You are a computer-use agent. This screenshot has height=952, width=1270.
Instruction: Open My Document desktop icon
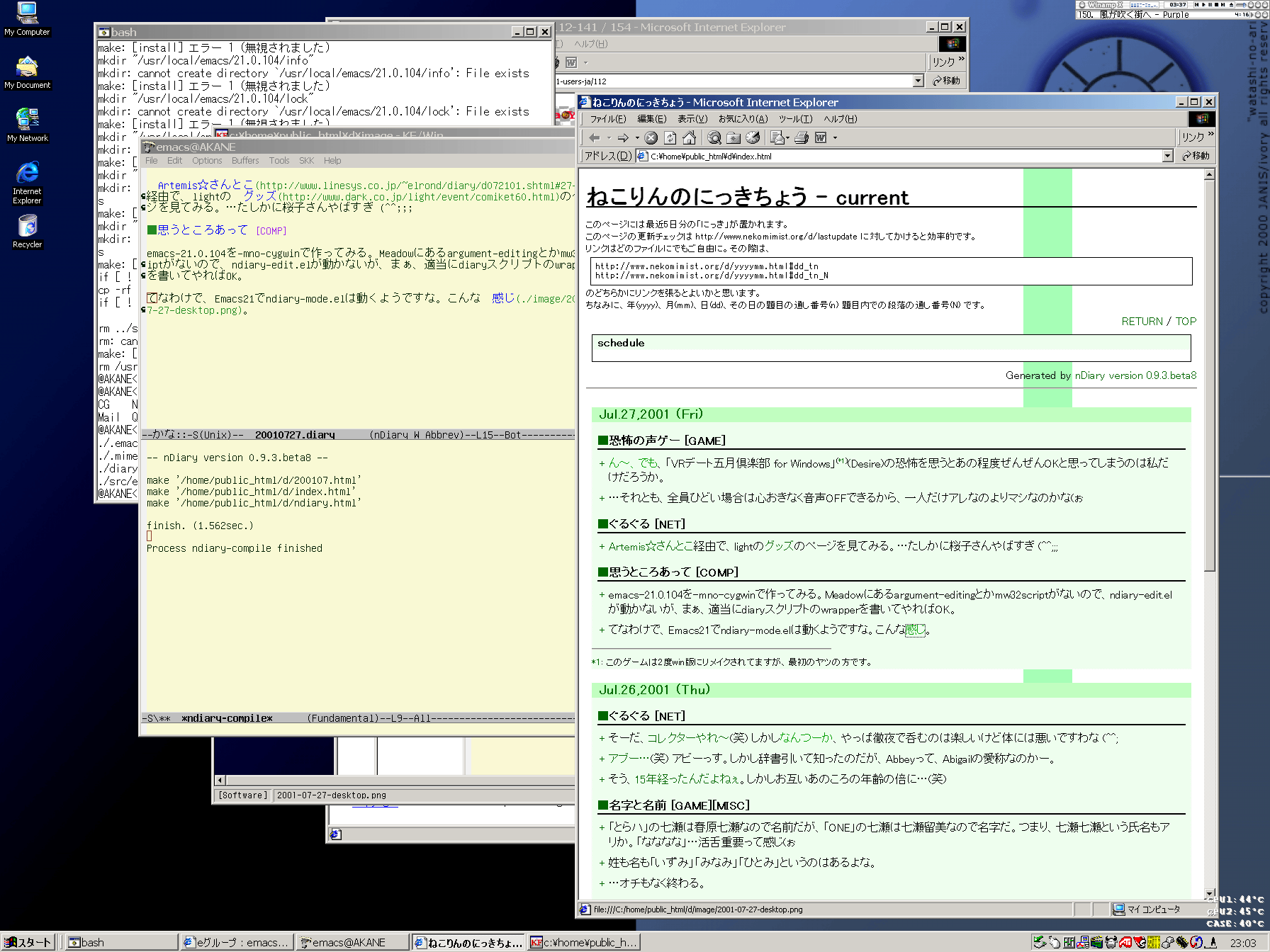pos(27,72)
